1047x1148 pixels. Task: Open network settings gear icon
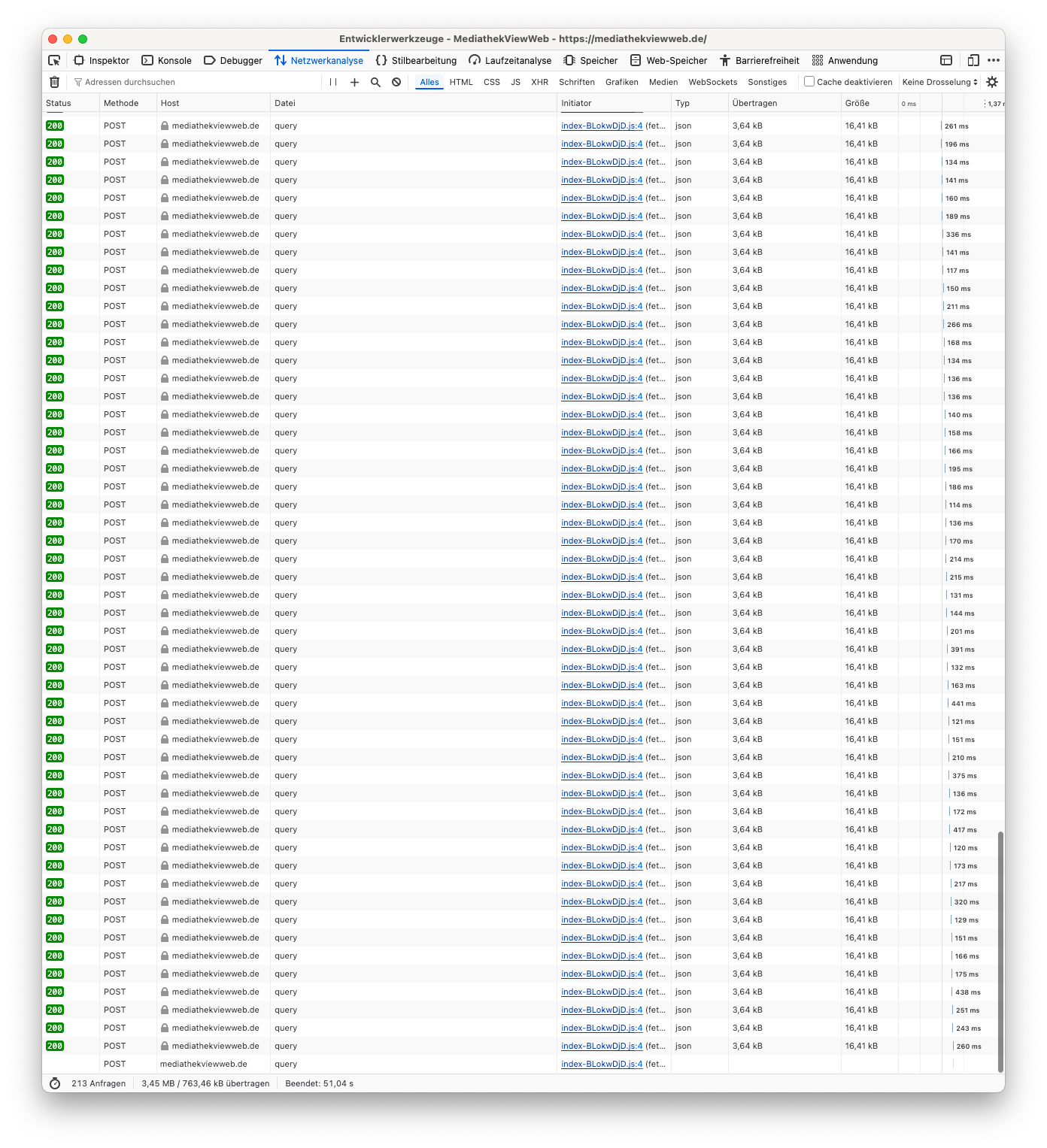pyautogui.click(x=992, y=82)
